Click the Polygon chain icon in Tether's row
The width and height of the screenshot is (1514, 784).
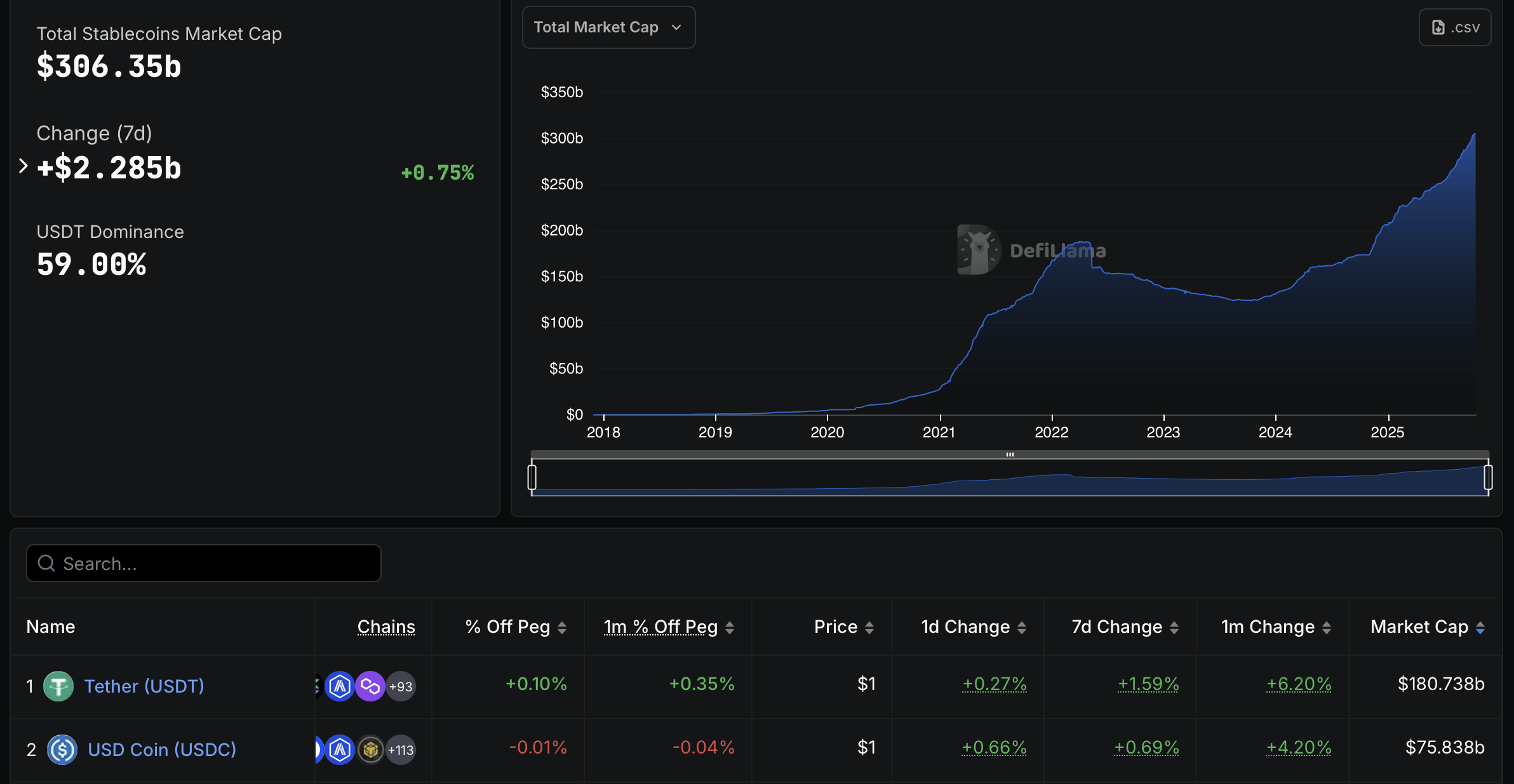[x=370, y=686]
